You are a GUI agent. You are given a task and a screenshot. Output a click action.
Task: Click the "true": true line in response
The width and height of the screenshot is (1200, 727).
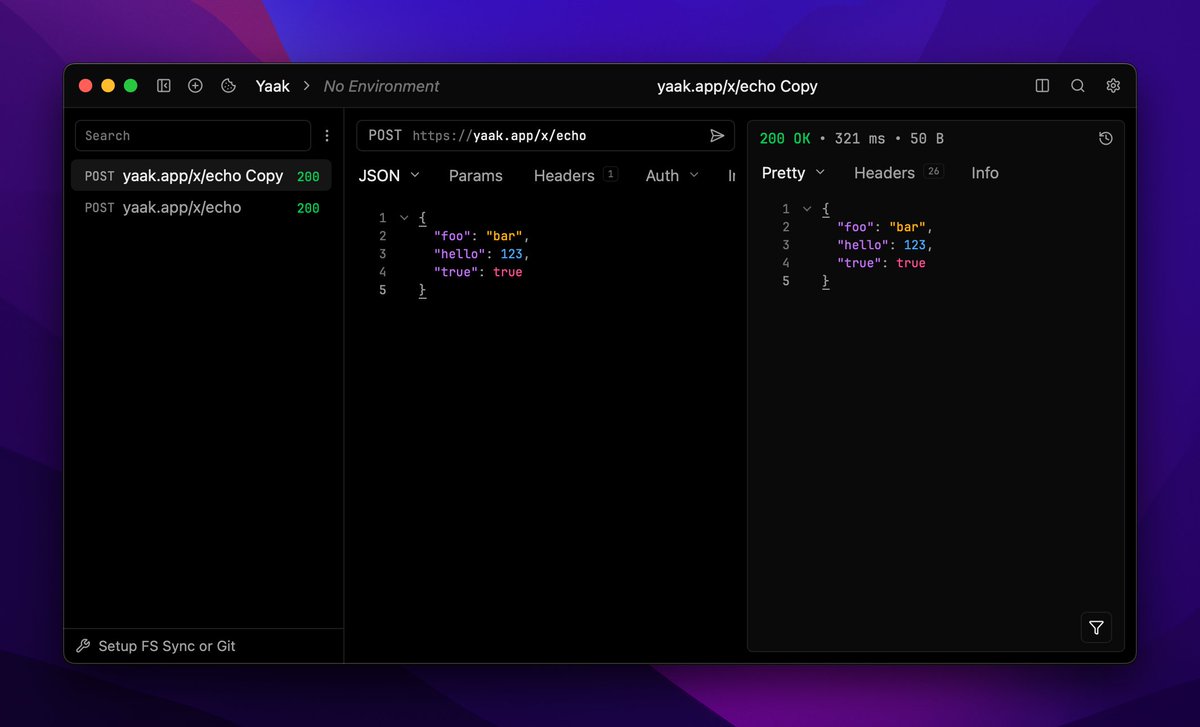tap(881, 263)
